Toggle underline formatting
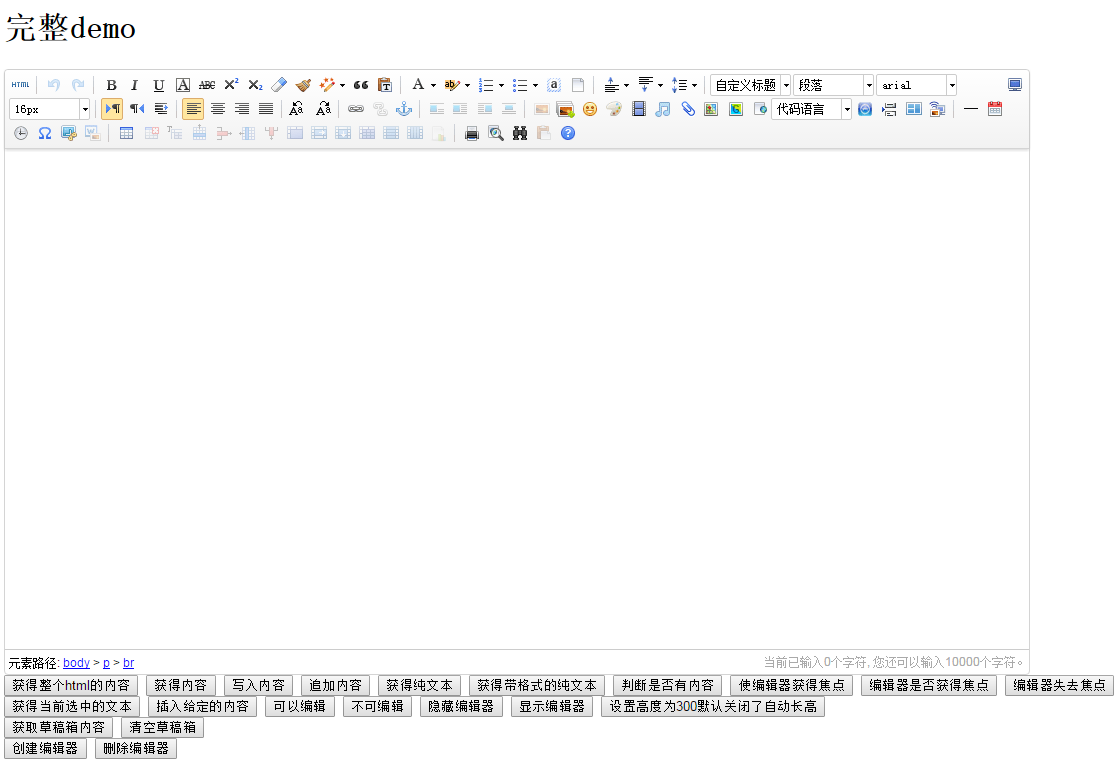The image size is (1119, 761). pyautogui.click(x=158, y=85)
